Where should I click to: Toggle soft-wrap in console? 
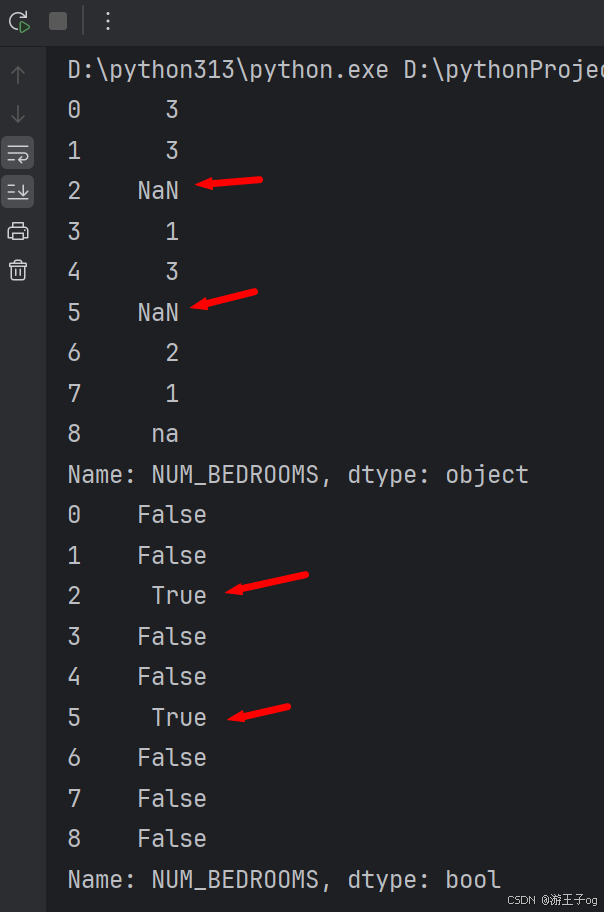(18, 153)
